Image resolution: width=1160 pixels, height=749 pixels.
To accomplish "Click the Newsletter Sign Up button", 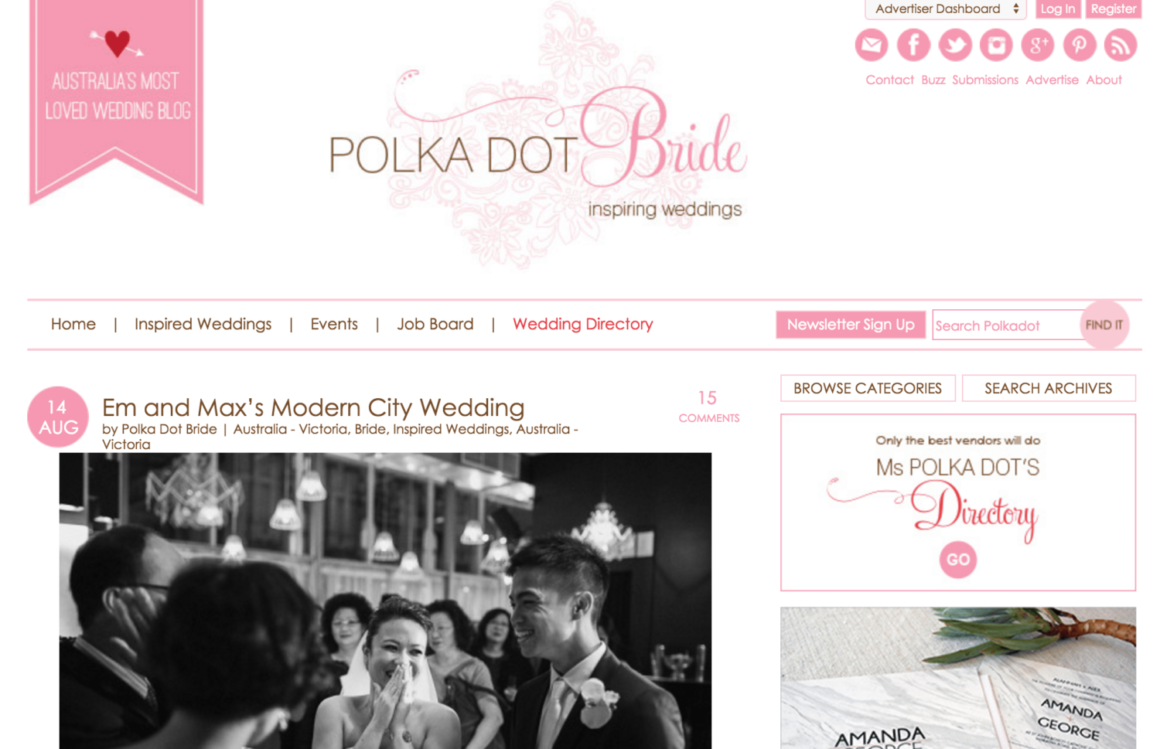I will (x=851, y=325).
